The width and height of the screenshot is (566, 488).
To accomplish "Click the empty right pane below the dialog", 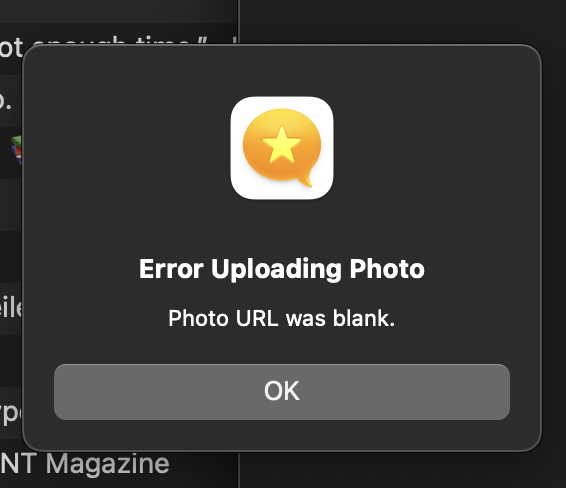I will point(402,470).
